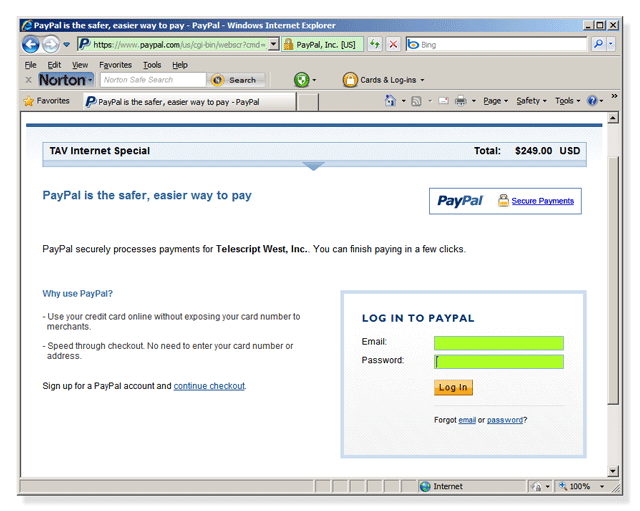
Task: Expand the TAV Internet Special order summary
Action: tap(313, 166)
